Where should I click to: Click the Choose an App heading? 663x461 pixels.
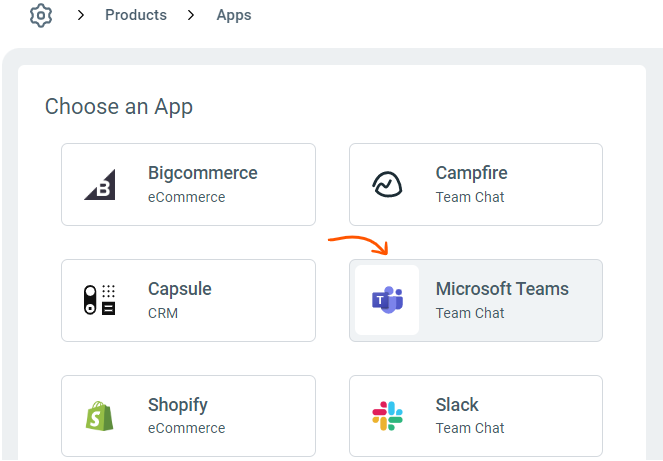[119, 106]
